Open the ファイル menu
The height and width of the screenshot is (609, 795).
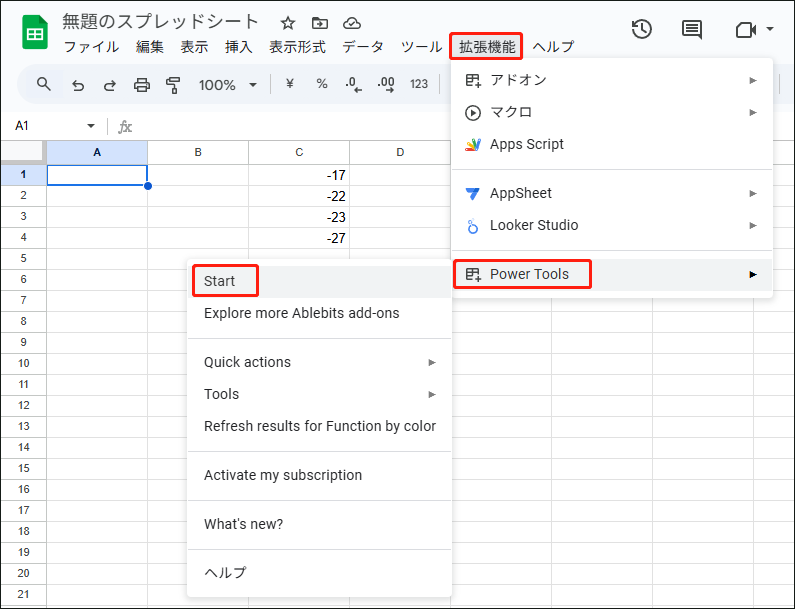click(91, 47)
